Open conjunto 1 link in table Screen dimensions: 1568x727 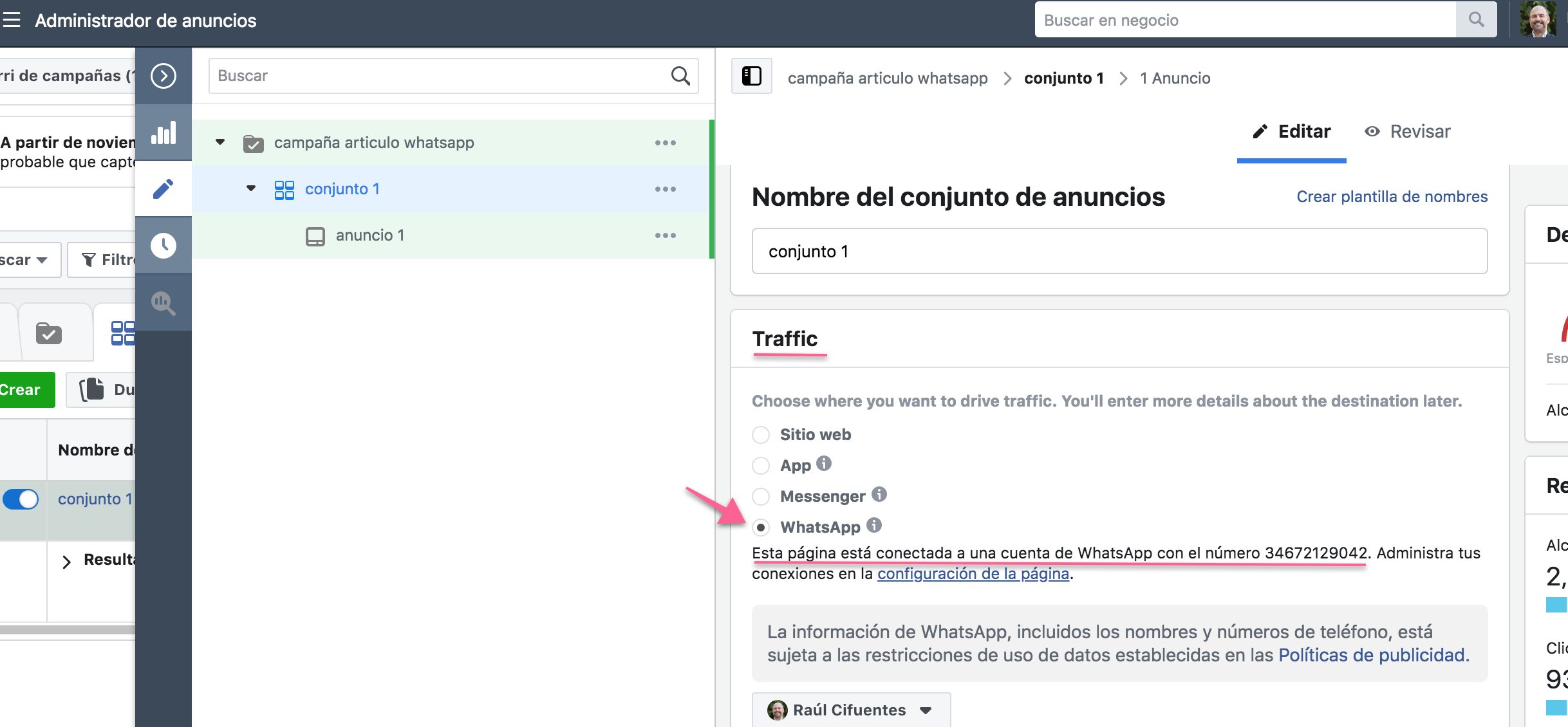[95, 499]
